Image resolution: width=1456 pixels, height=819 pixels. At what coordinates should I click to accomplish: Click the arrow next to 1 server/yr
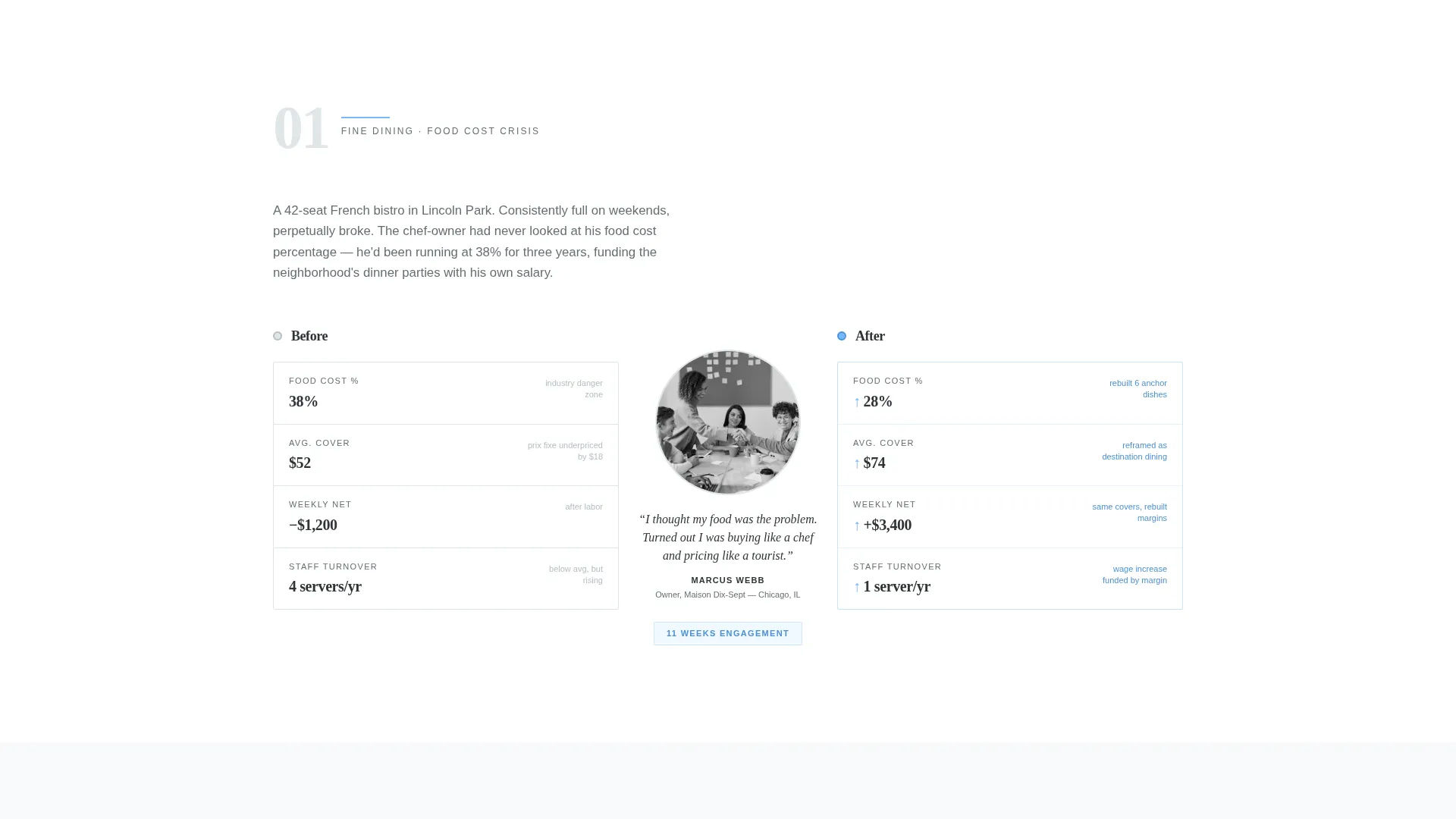[857, 587]
